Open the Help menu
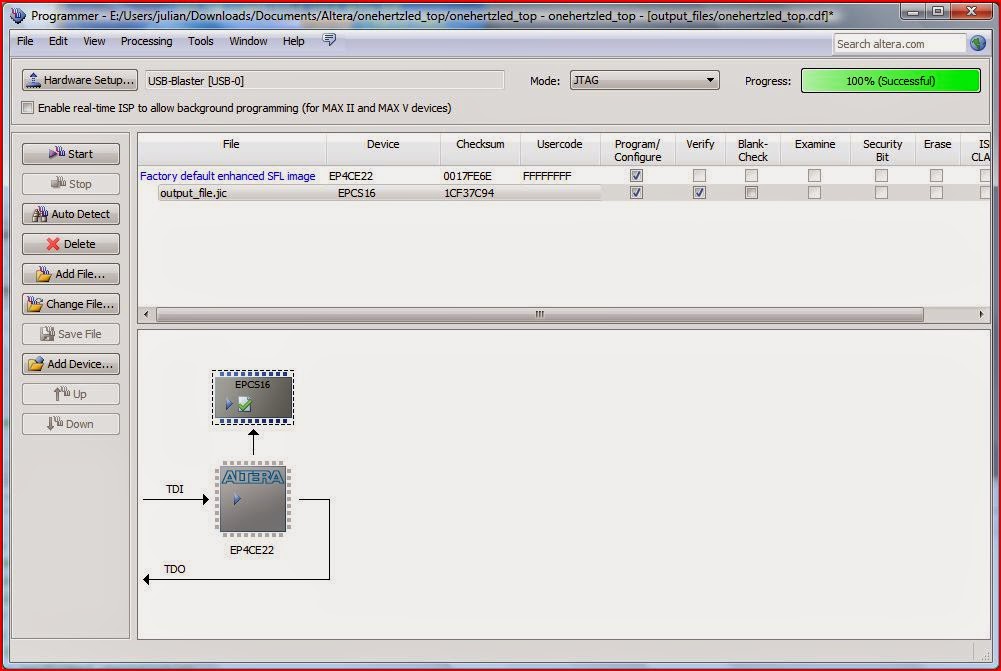1001x671 pixels. click(x=294, y=41)
